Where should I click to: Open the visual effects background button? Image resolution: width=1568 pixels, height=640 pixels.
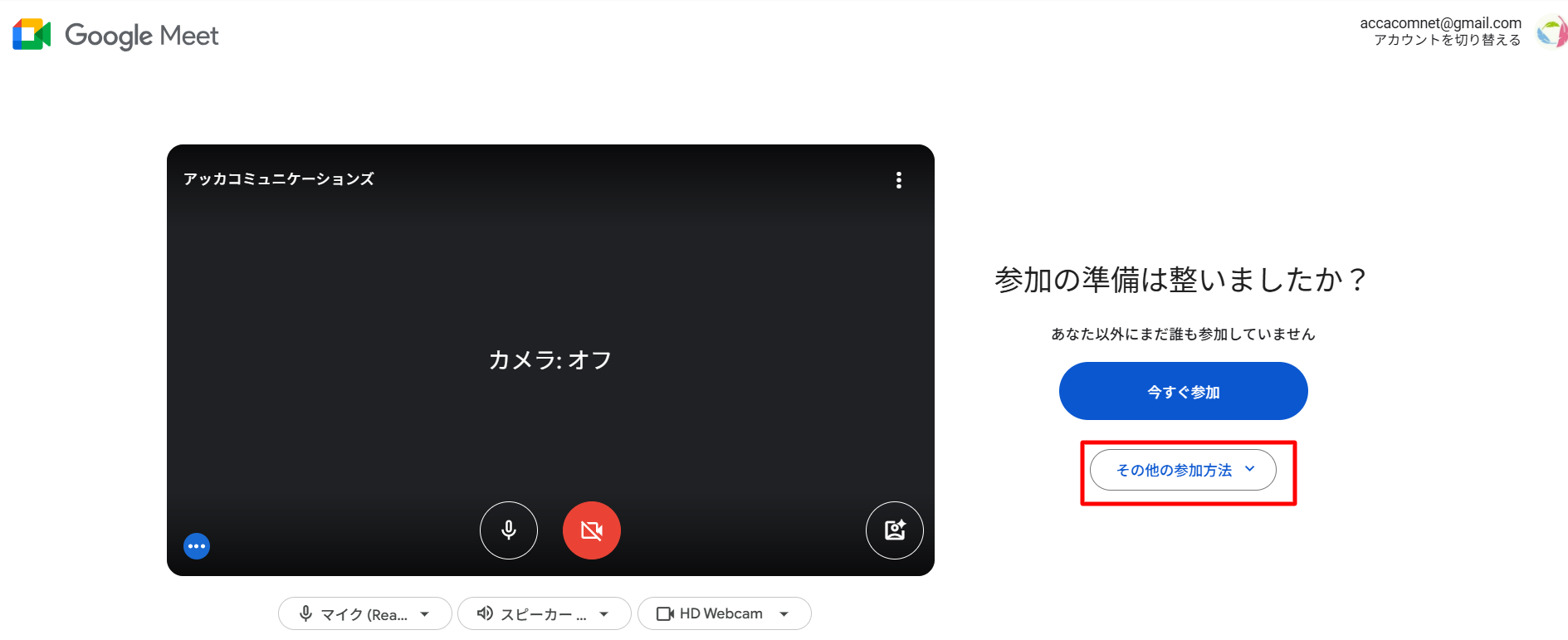895,530
